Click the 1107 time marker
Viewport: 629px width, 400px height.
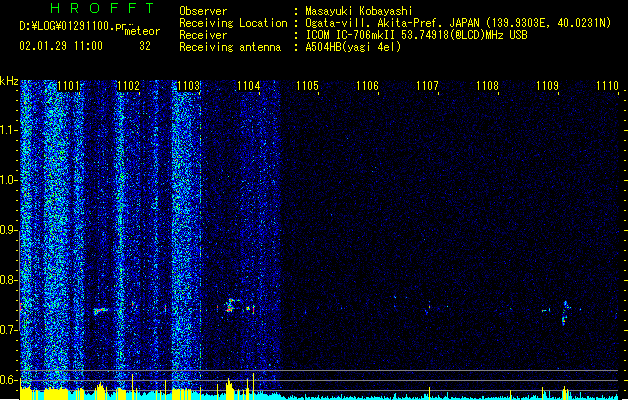[x=427, y=86]
